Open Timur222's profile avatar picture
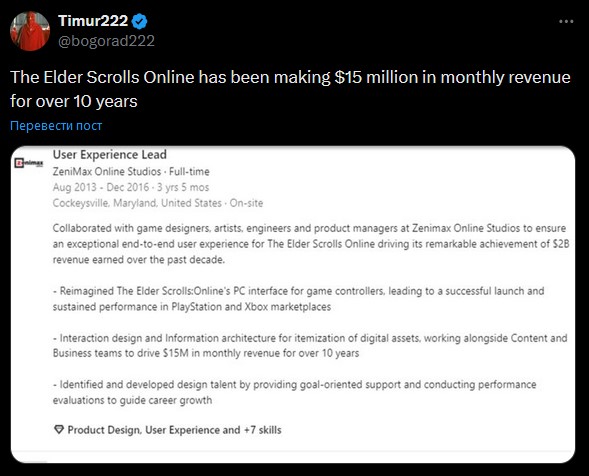The height and width of the screenshot is (476, 589). coord(30,31)
